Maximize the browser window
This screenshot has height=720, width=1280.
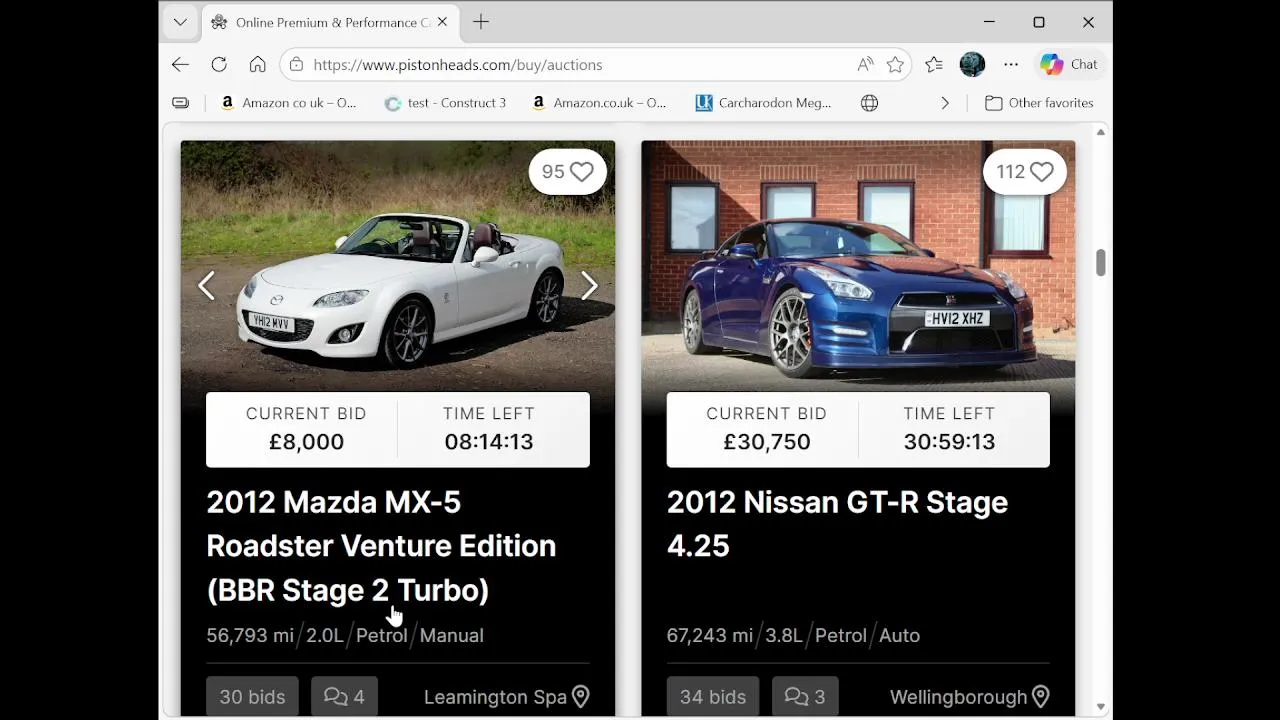click(x=1039, y=22)
